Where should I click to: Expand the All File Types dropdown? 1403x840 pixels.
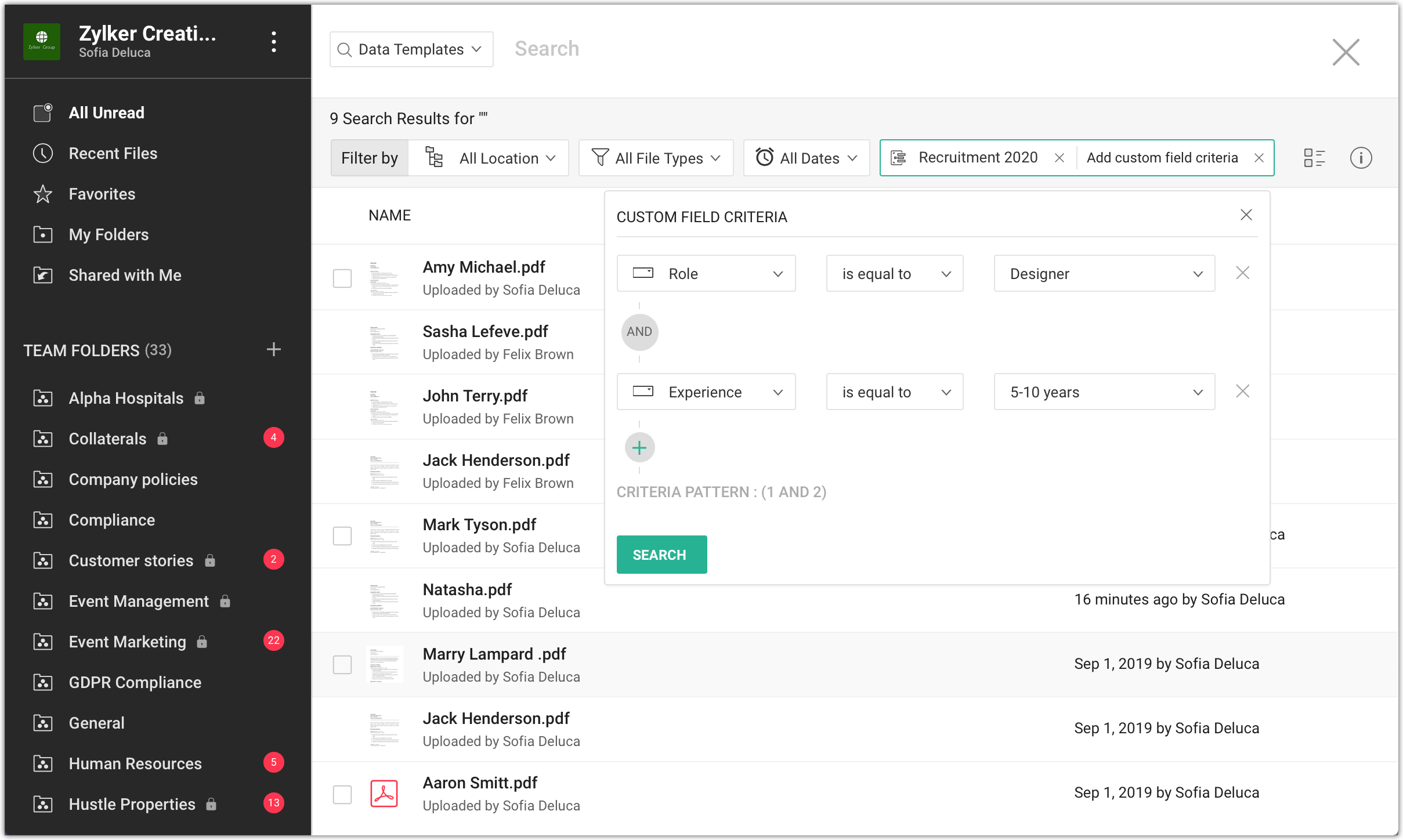point(656,158)
